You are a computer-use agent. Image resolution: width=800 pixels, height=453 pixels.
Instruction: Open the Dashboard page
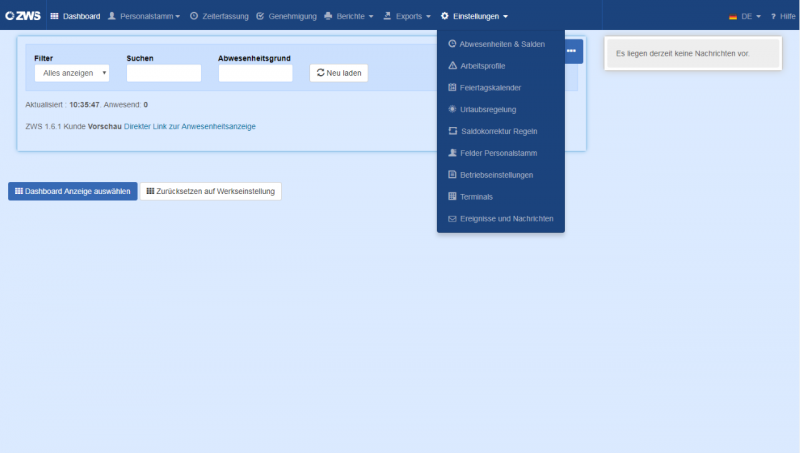pyautogui.click(x=76, y=16)
